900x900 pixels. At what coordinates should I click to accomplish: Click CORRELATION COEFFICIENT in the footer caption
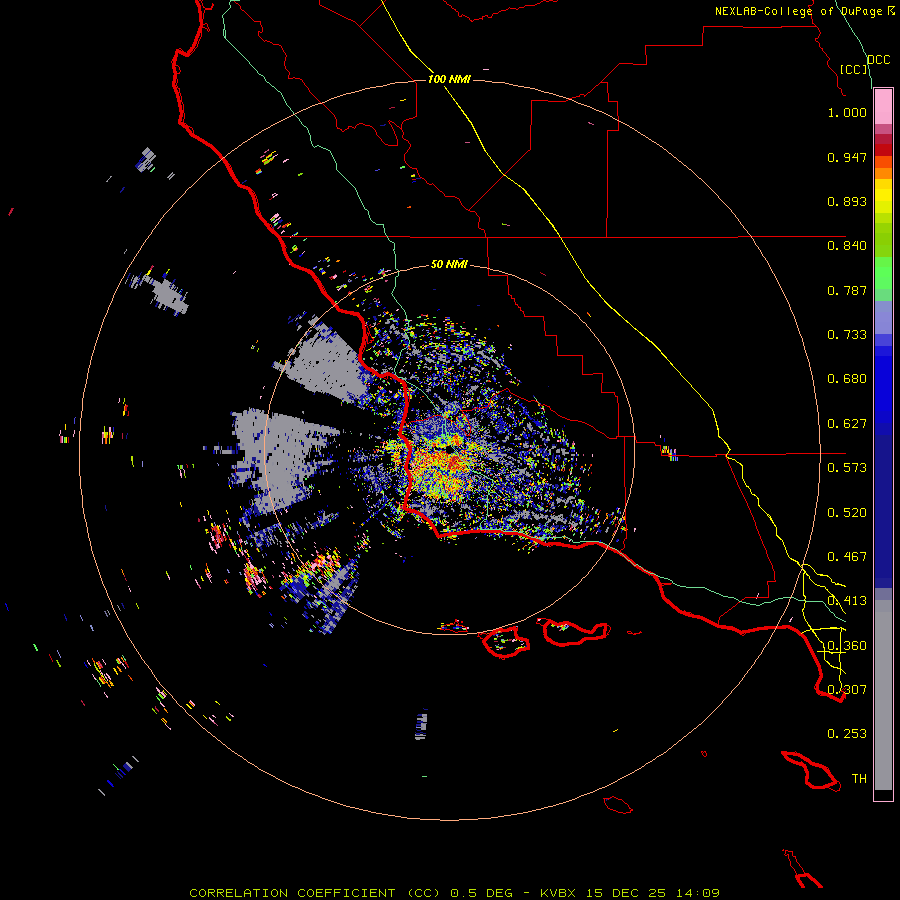point(292,893)
